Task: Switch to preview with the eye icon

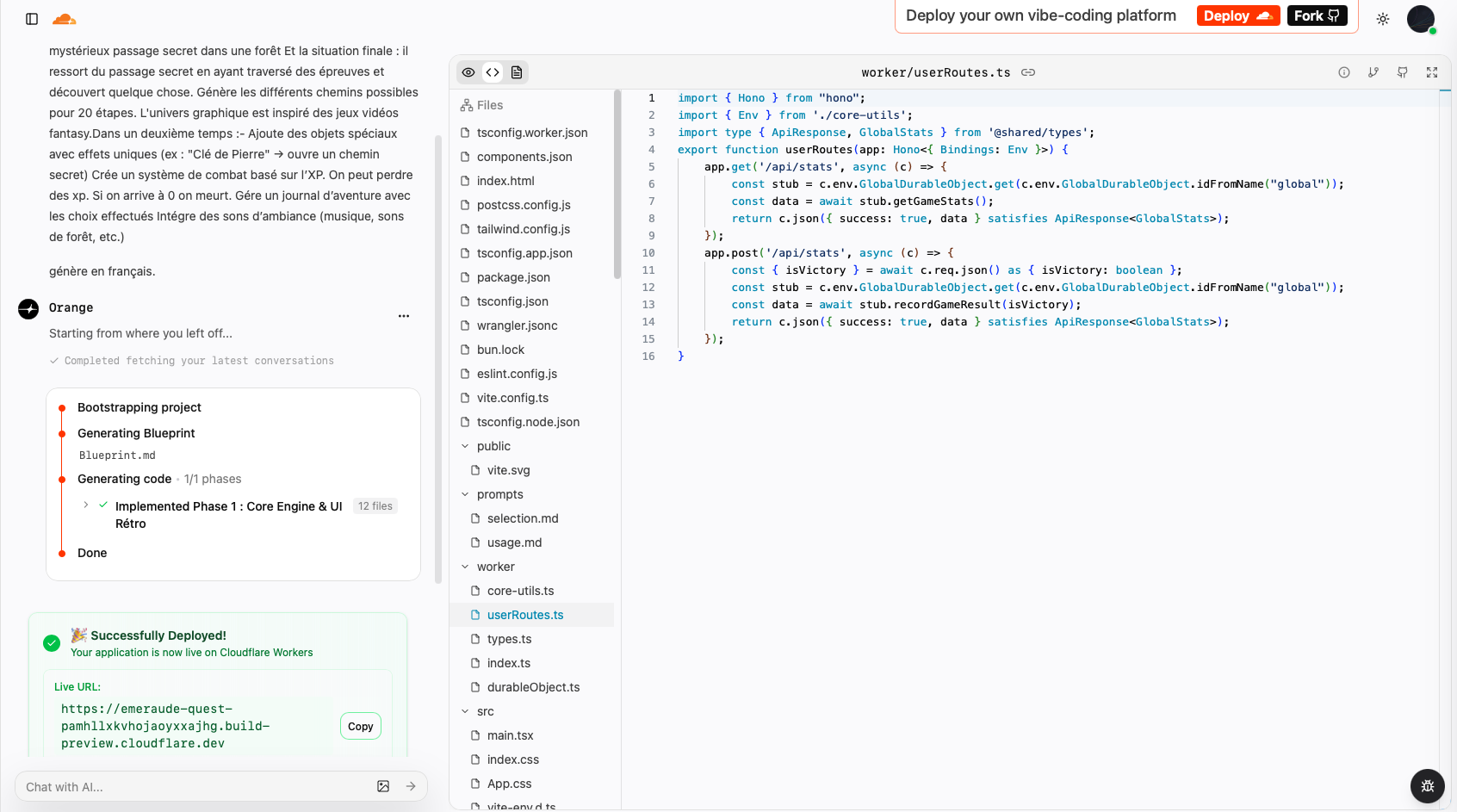Action: click(x=468, y=72)
